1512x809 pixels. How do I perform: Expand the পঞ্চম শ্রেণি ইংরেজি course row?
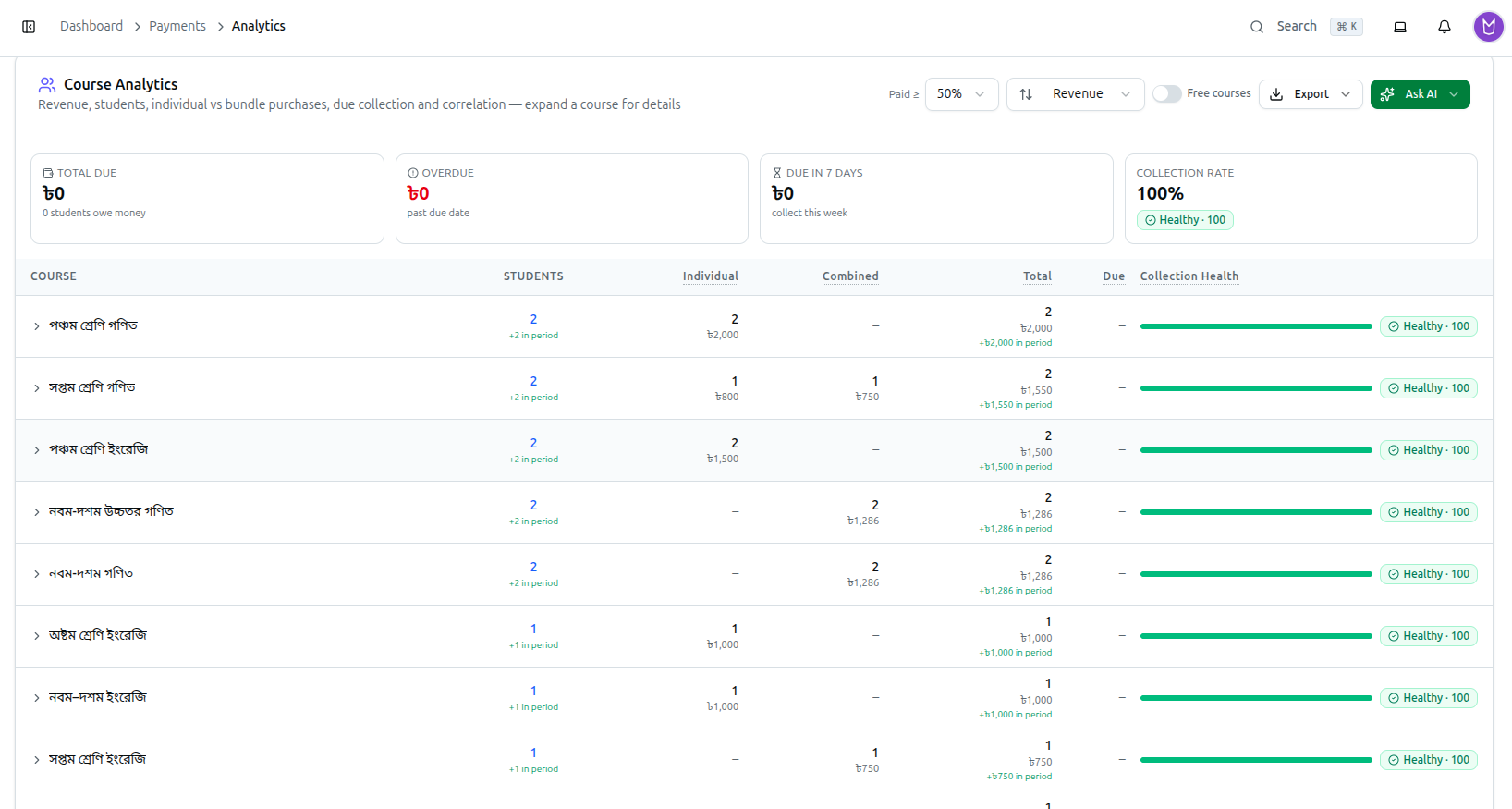click(x=37, y=450)
